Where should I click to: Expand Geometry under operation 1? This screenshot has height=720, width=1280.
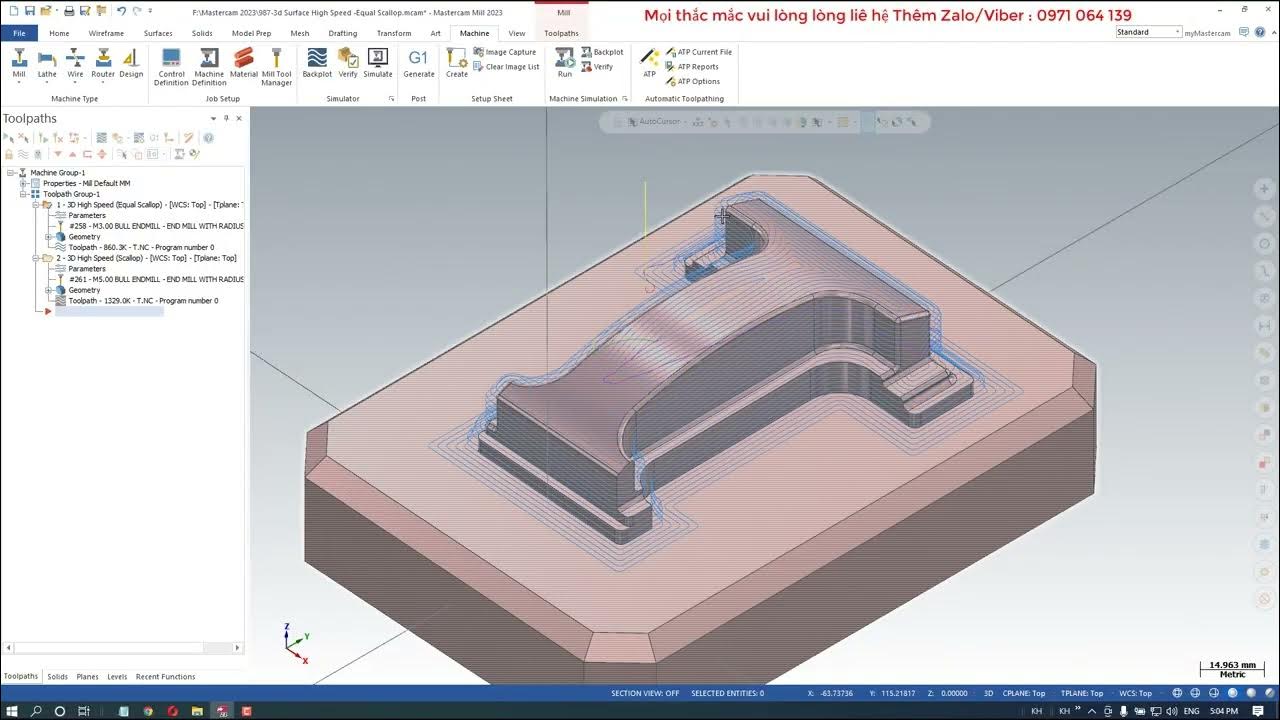(48, 237)
